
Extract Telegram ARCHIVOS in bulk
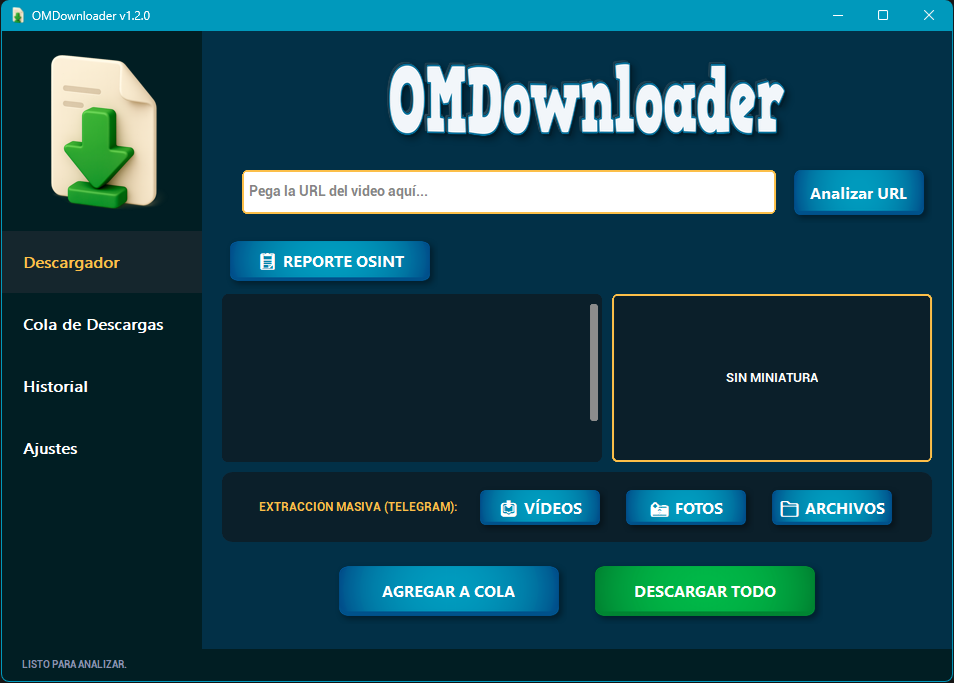click(832, 508)
